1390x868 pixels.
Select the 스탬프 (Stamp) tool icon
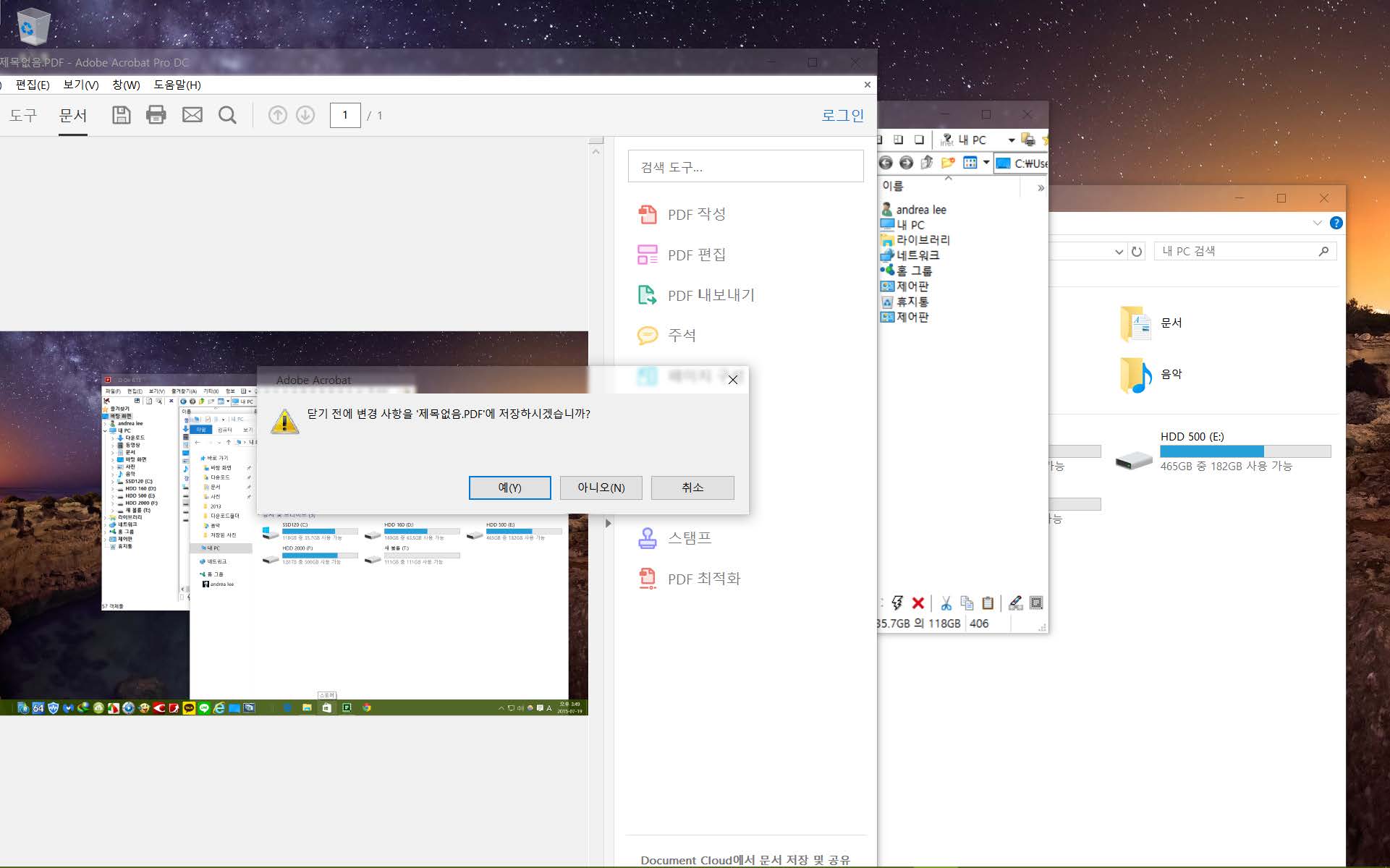point(648,538)
